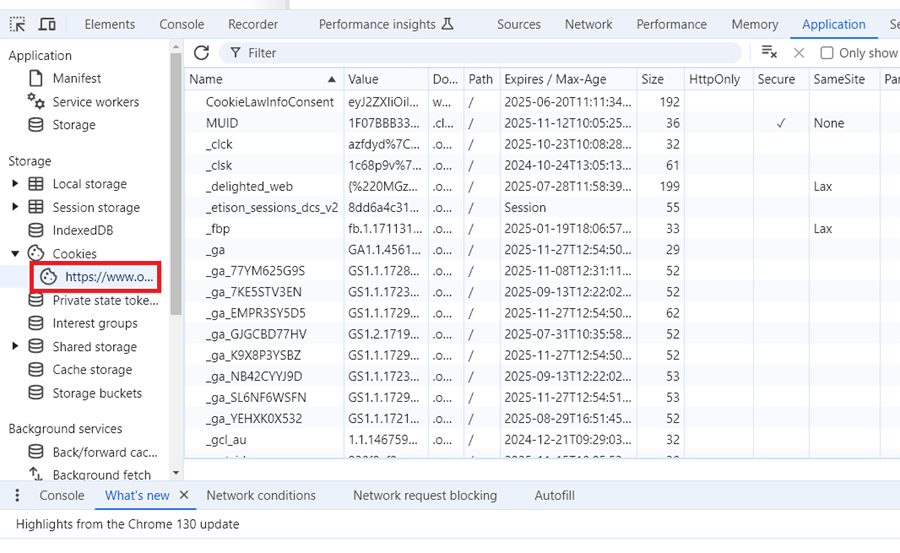
Task: Click the Manifest document icon
Action: [x=36, y=78]
